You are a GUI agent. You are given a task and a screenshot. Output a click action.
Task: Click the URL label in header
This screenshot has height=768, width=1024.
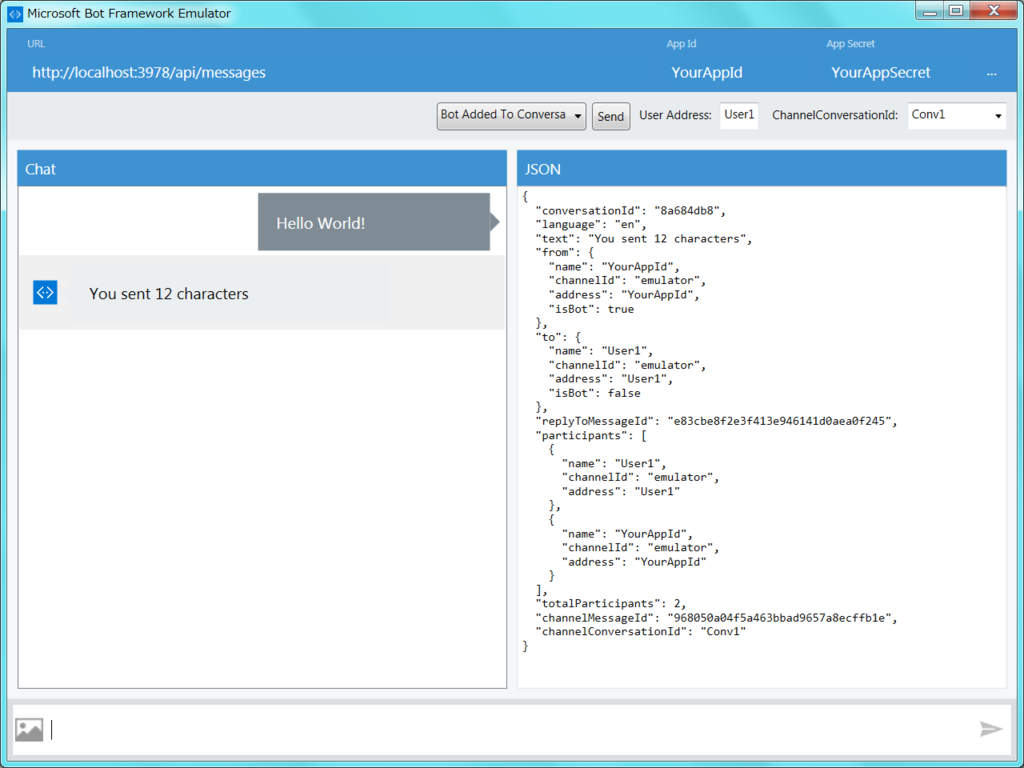point(36,44)
